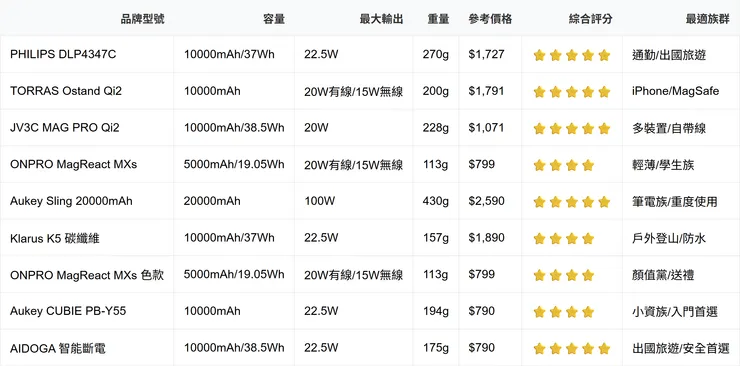This screenshot has height=366, width=740.
Task: Click the star rating in Aukey Sling row
Action: click(x=572, y=202)
